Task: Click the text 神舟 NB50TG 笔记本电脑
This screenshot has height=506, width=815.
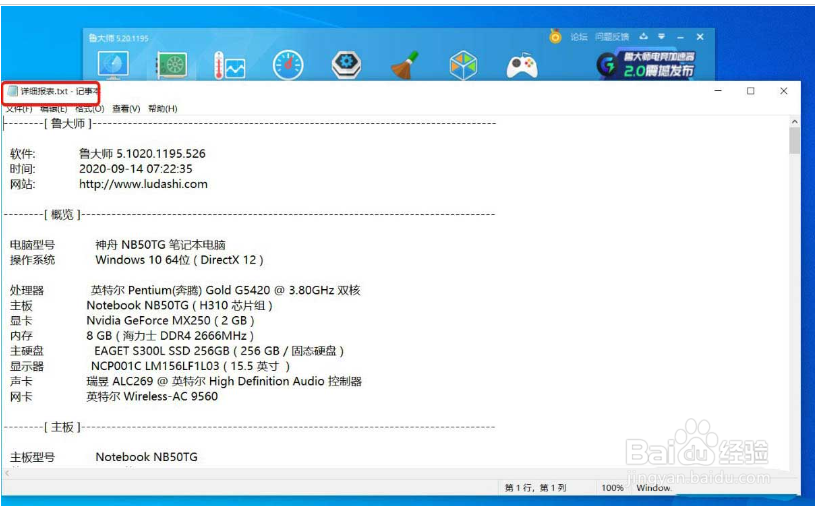Action: tap(160, 245)
